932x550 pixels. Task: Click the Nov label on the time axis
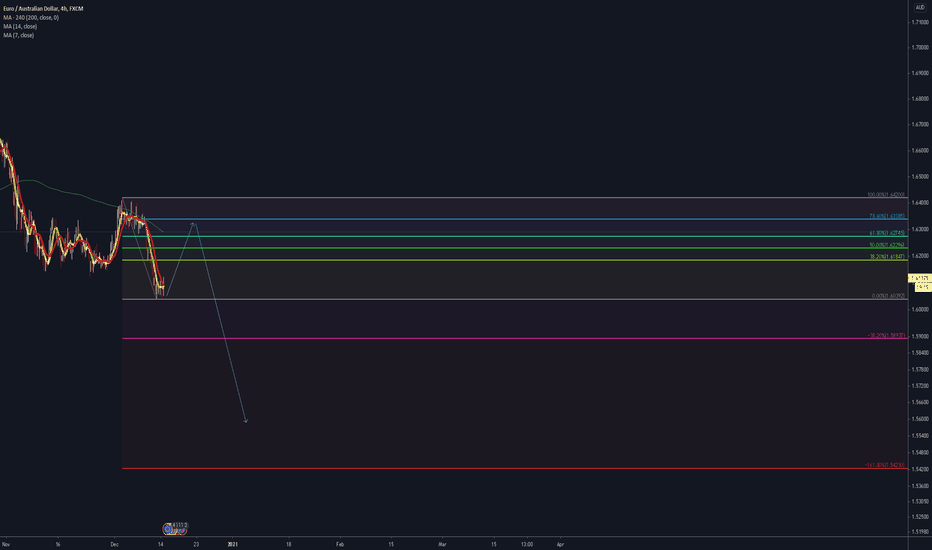coord(6,544)
